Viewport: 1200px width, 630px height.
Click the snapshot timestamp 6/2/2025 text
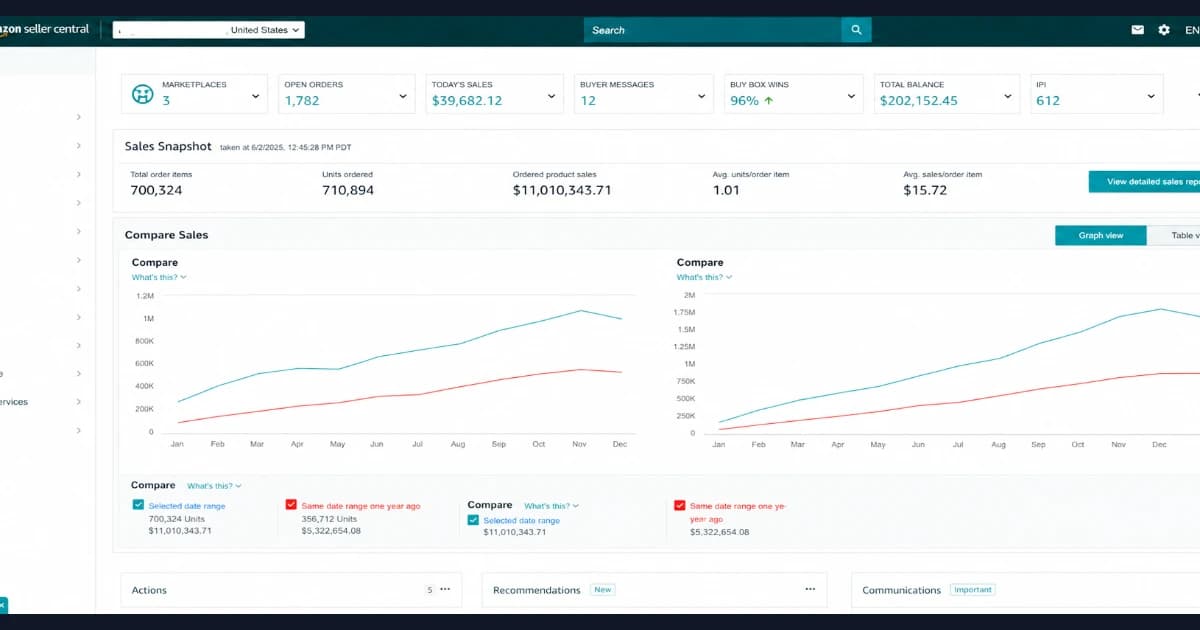tap(286, 147)
